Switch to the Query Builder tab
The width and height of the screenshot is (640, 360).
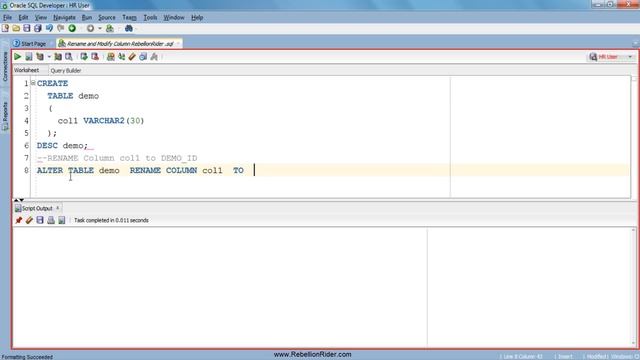[x=66, y=71]
